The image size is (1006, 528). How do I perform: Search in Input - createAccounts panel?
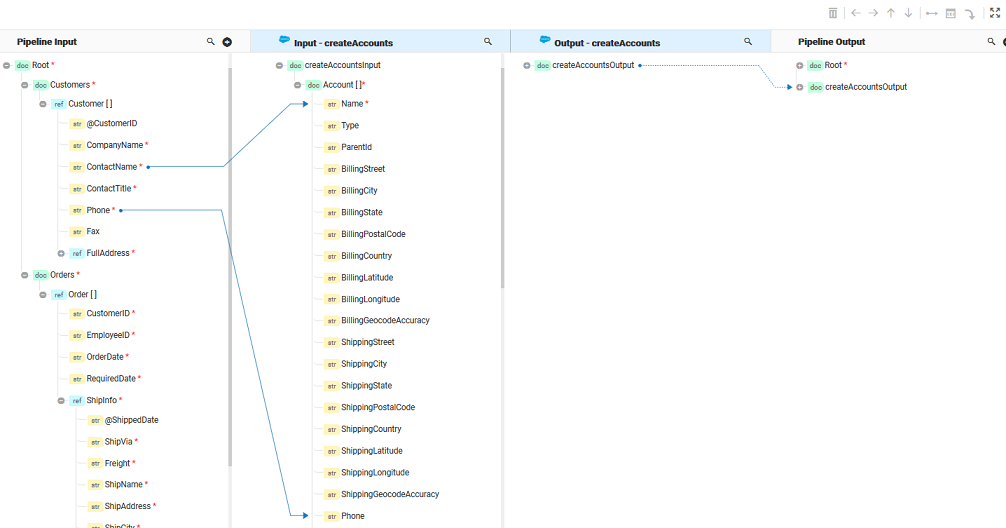(x=488, y=42)
